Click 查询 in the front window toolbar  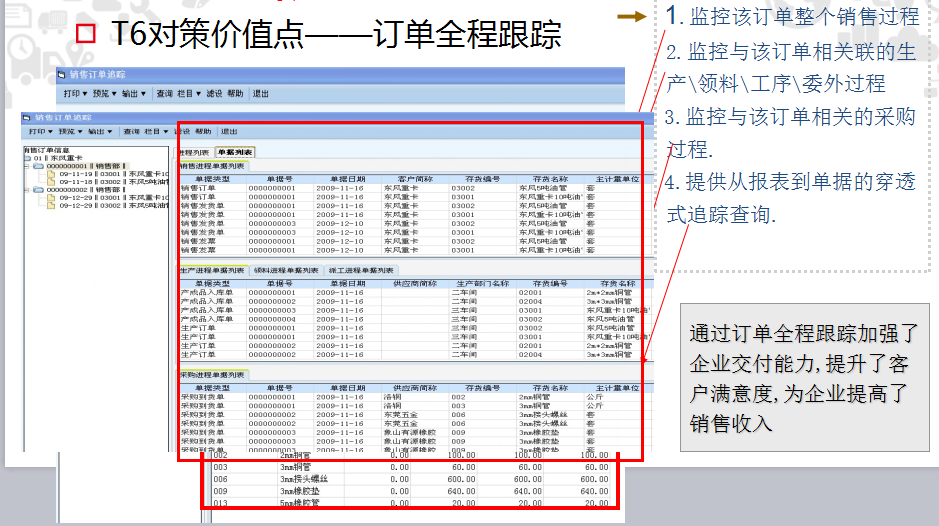(131, 132)
